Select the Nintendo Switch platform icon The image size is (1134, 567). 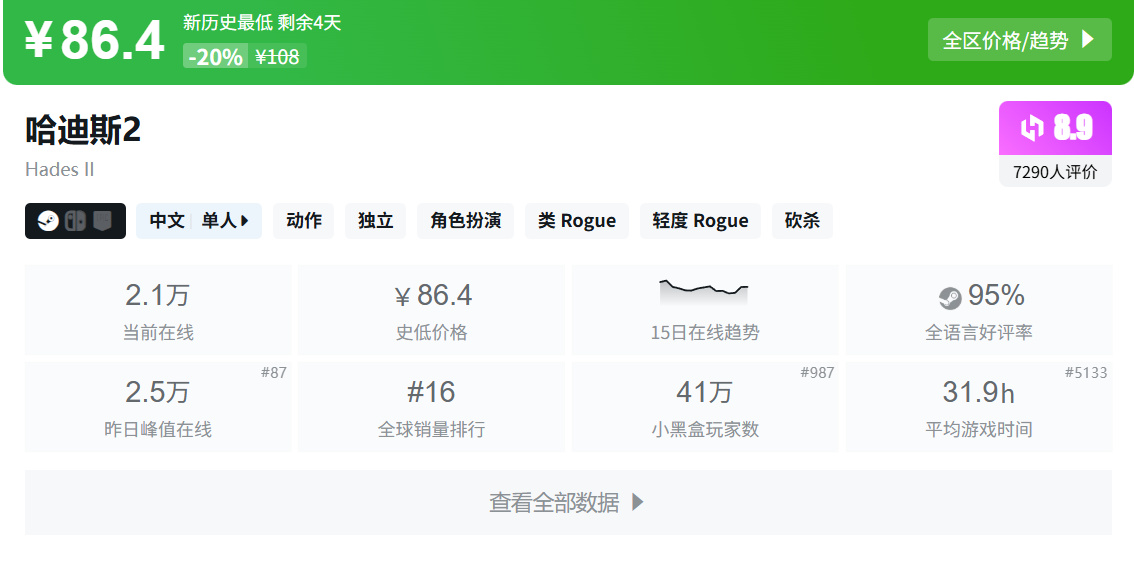click(x=75, y=221)
